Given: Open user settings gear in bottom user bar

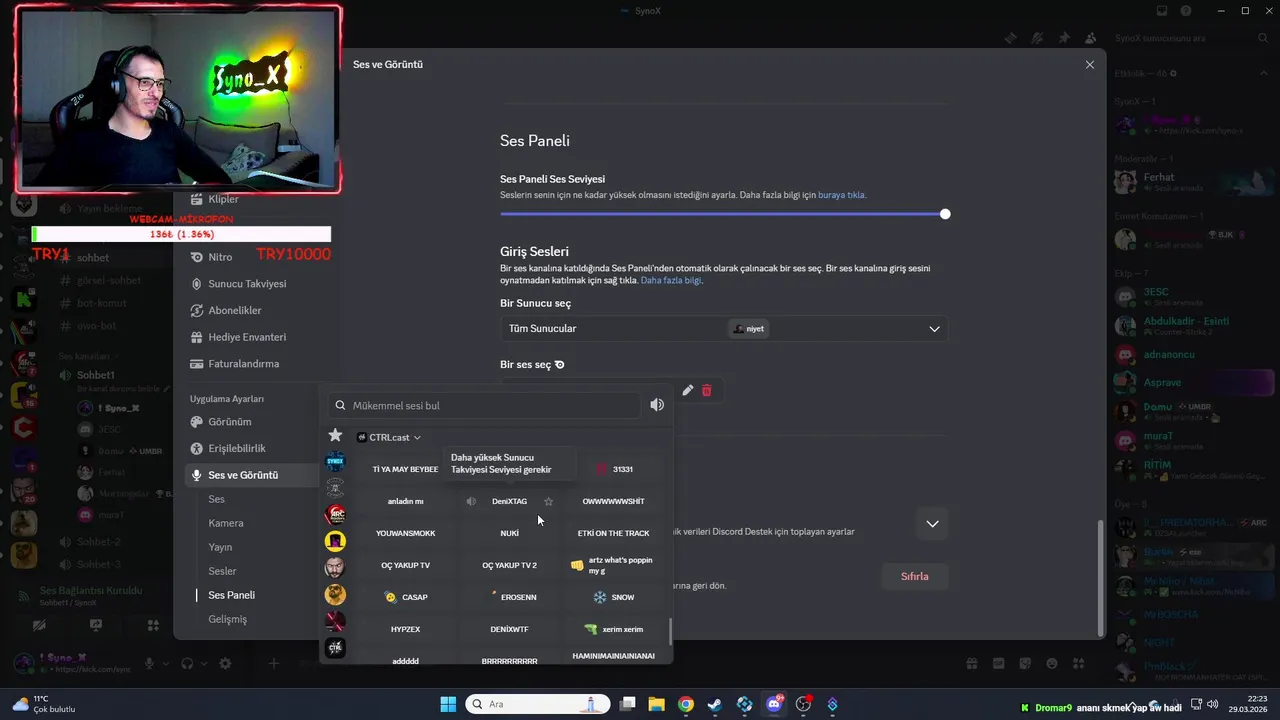Looking at the screenshot, I should [x=225, y=663].
